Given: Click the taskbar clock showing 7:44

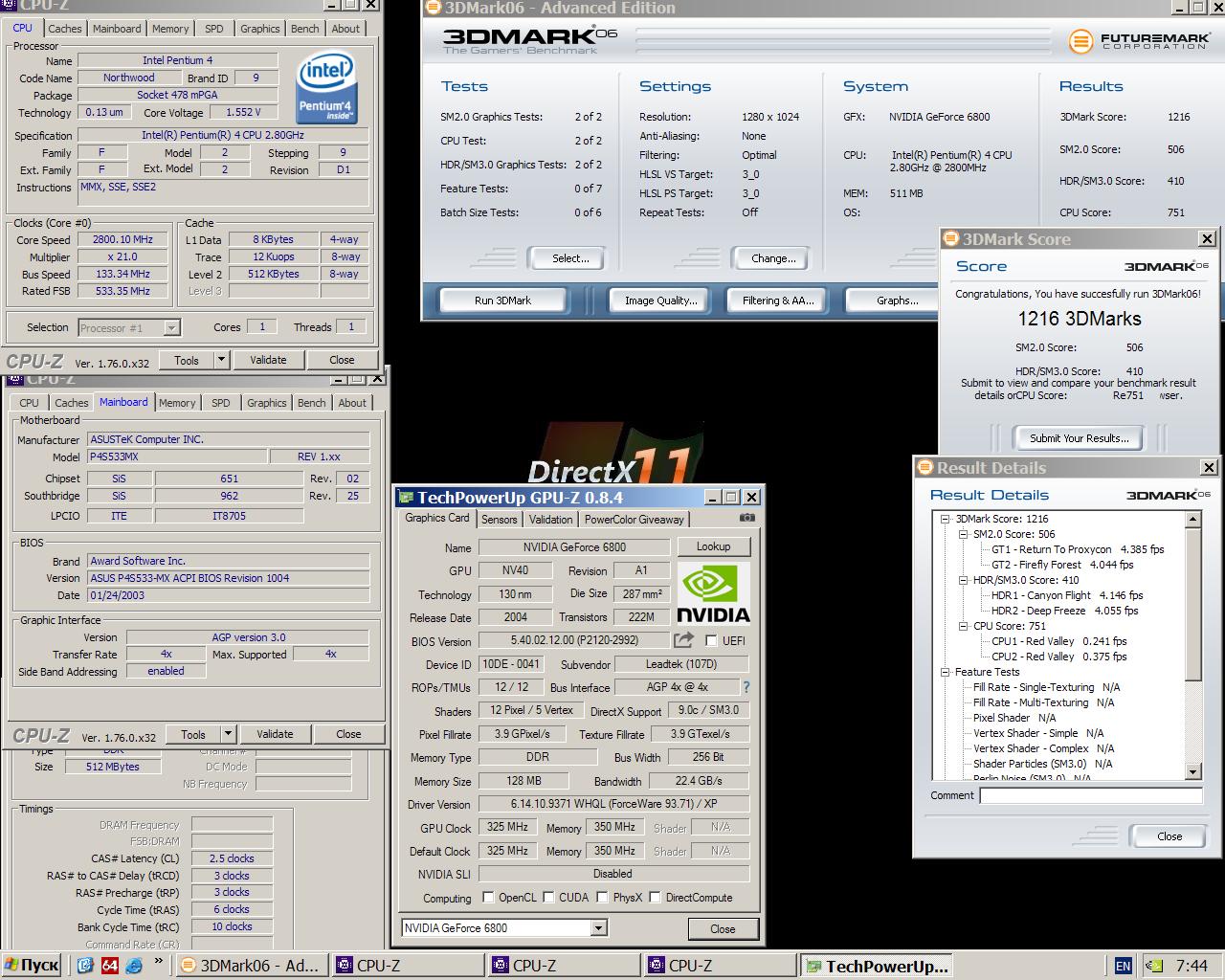Looking at the screenshot, I should tap(1192, 966).
